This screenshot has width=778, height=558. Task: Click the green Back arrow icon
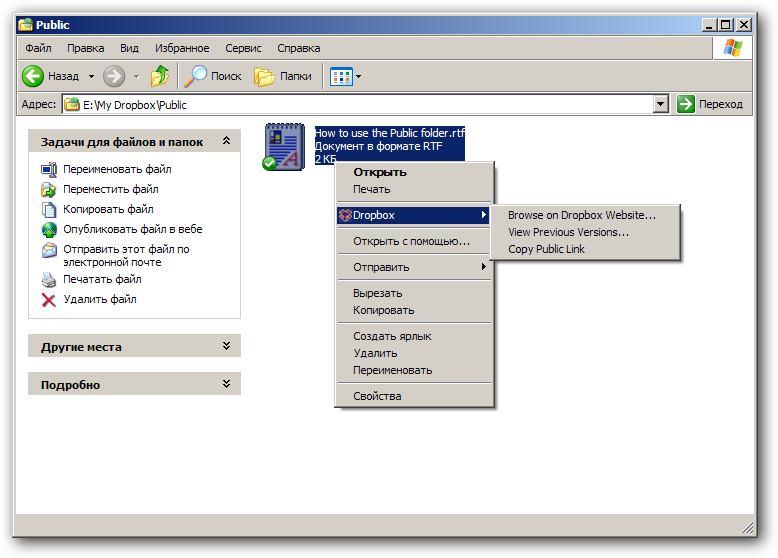[x=33, y=76]
